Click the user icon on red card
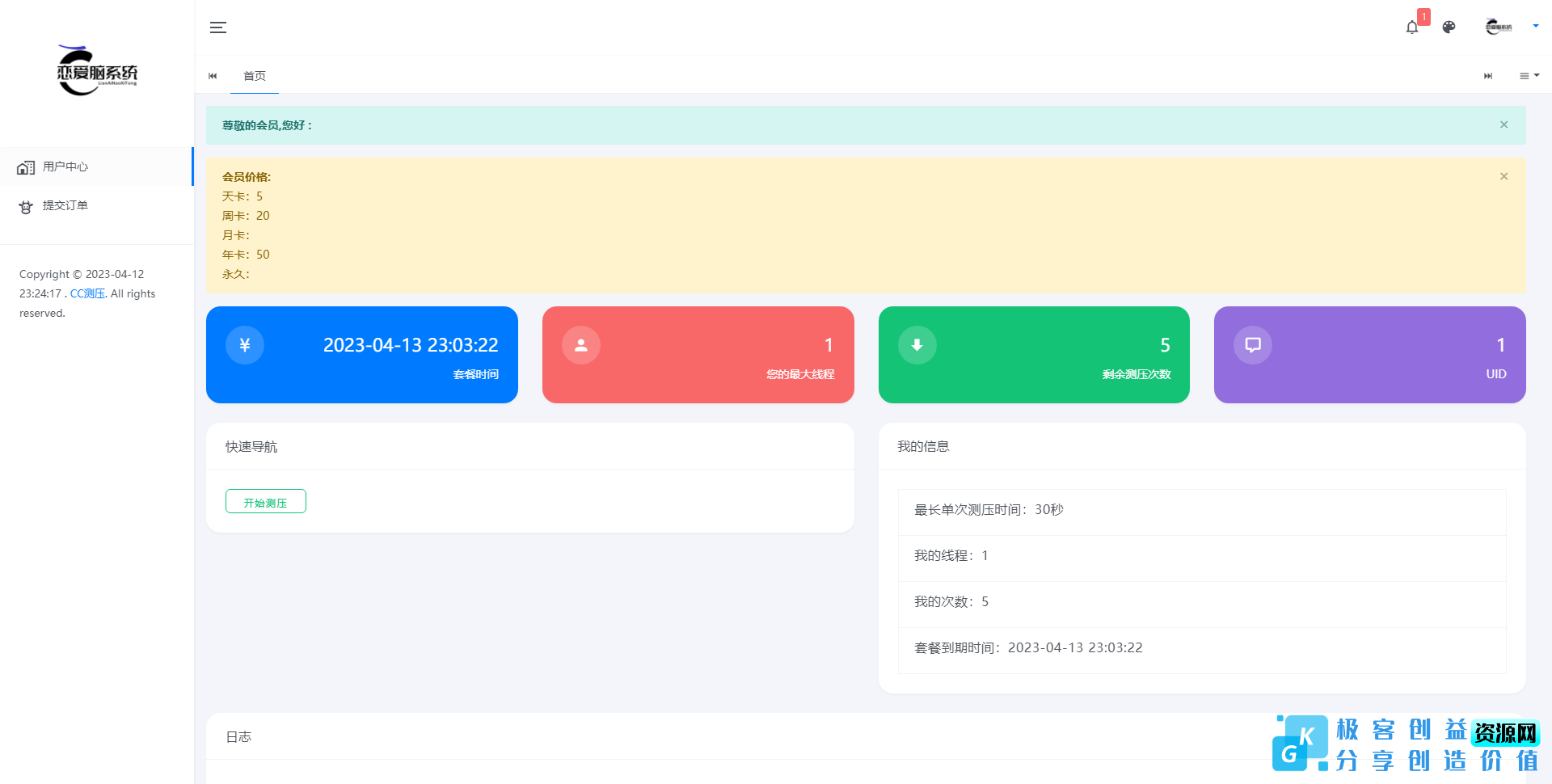The width and height of the screenshot is (1552, 784). 581,345
